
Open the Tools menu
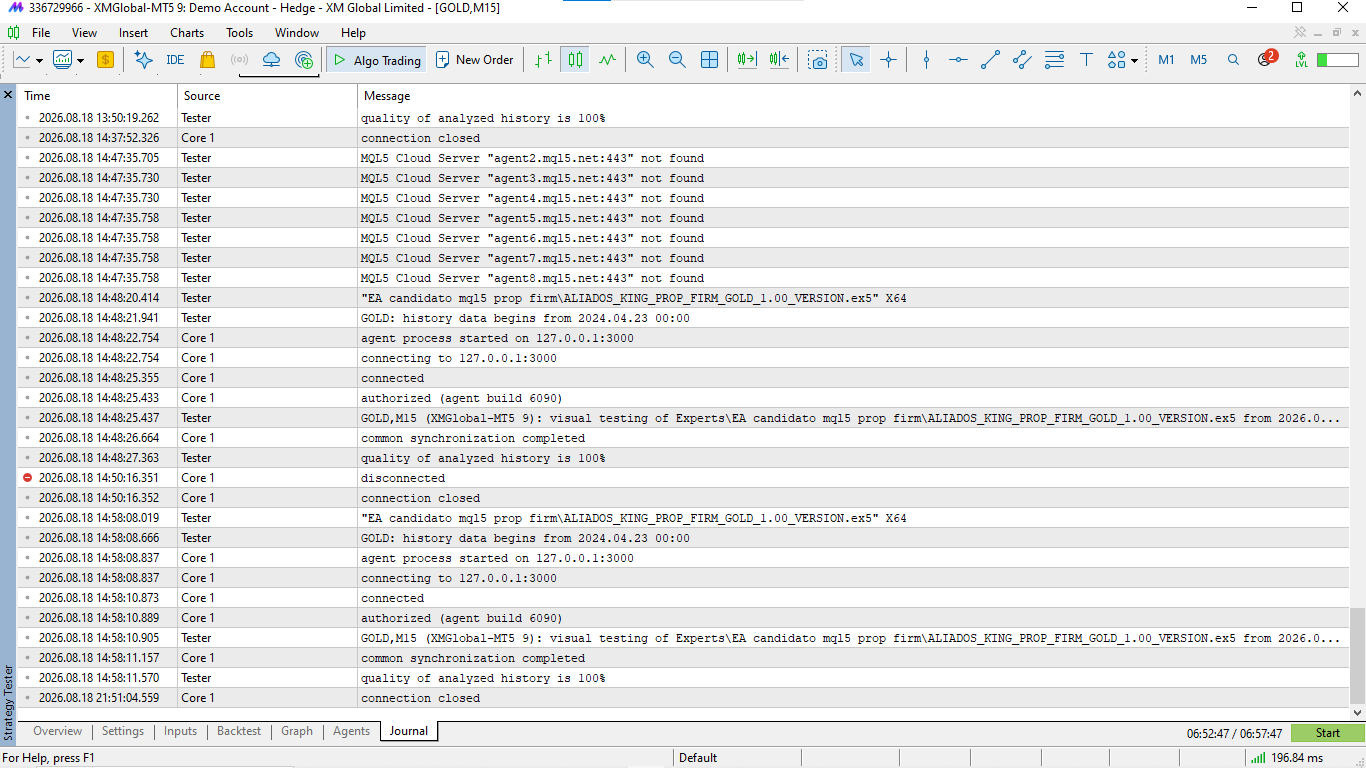coord(240,33)
